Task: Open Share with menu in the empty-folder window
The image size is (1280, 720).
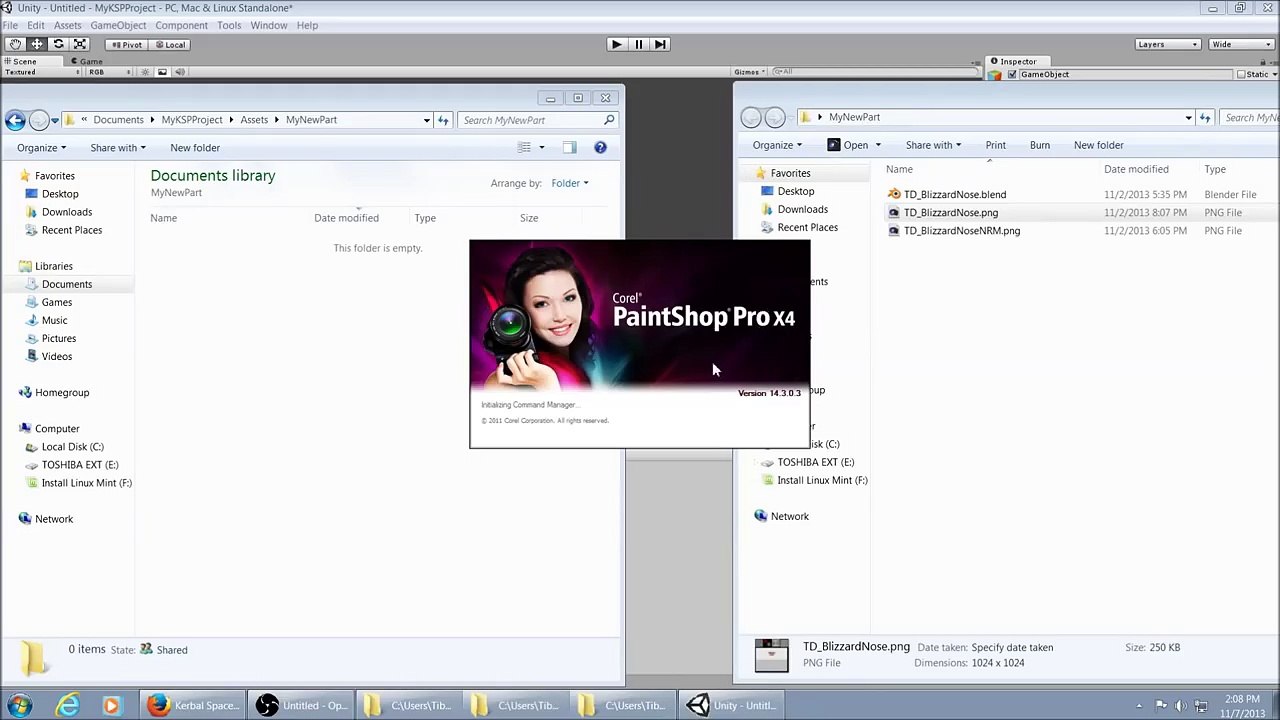Action: (118, 148)
